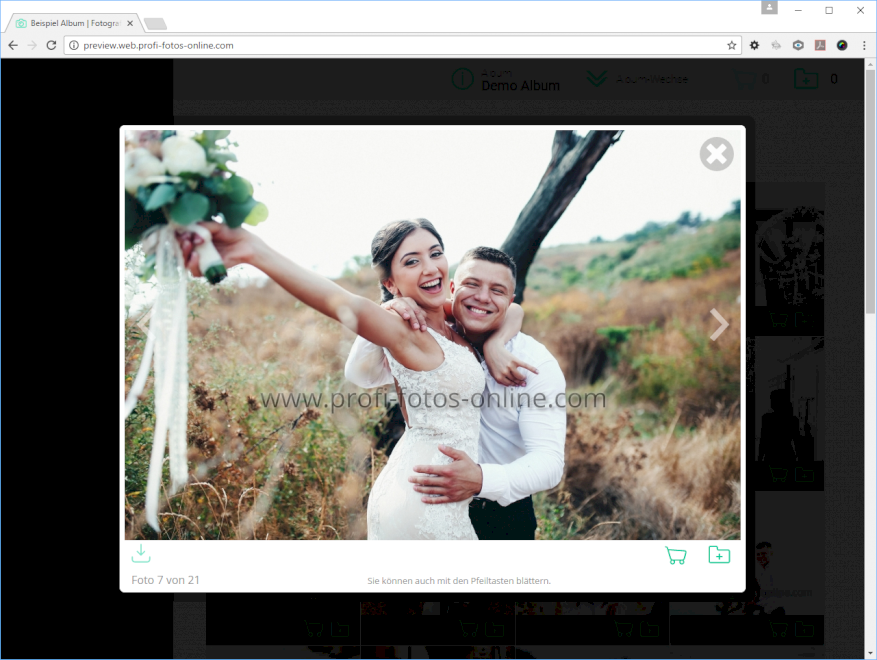
Task: Add photo to the favorites folder
Action: pyautogui.click(x=719, y=555)
